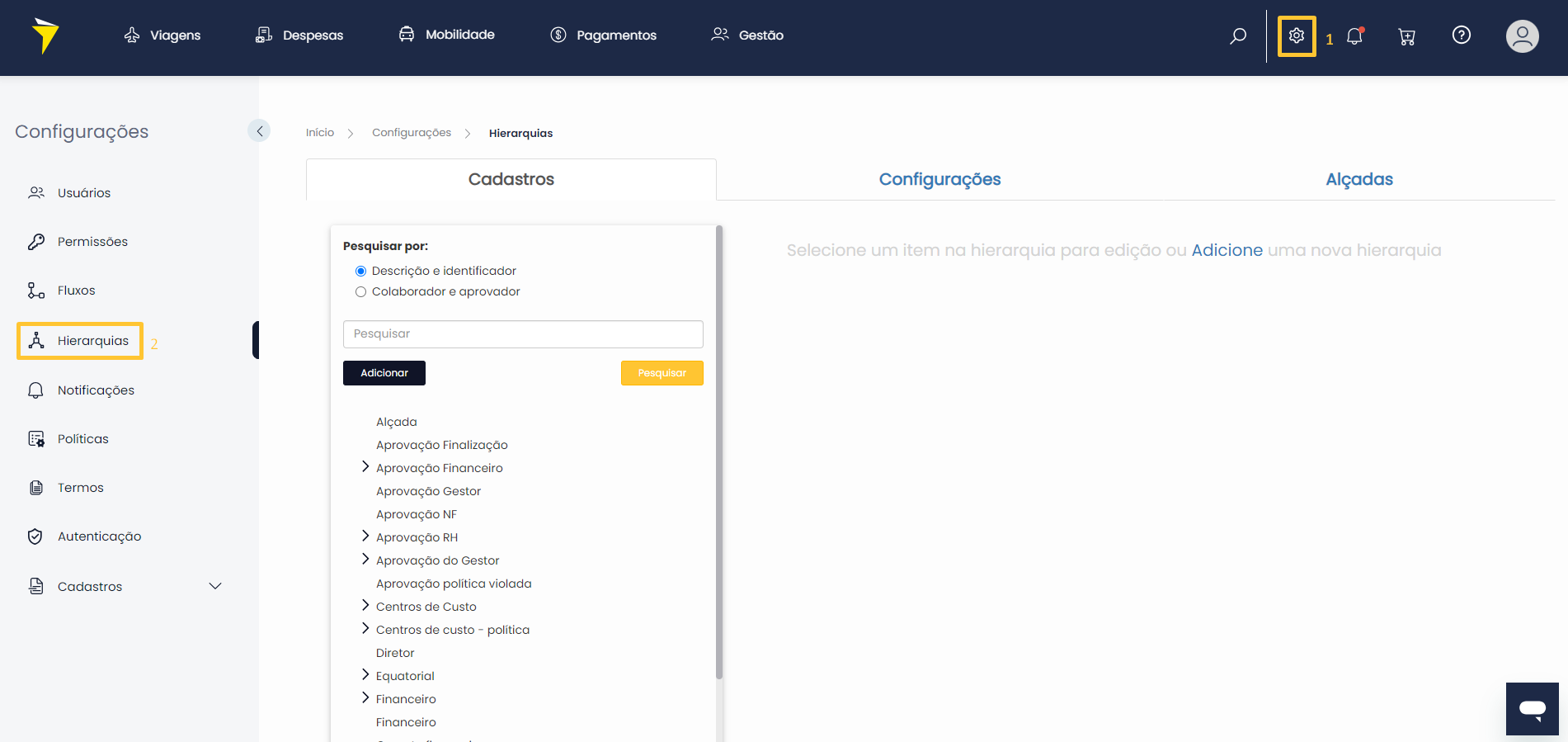Expand the Financeiro node with chevron
Viewport: 1568px width, 742px height.
[x=365, y=698]
